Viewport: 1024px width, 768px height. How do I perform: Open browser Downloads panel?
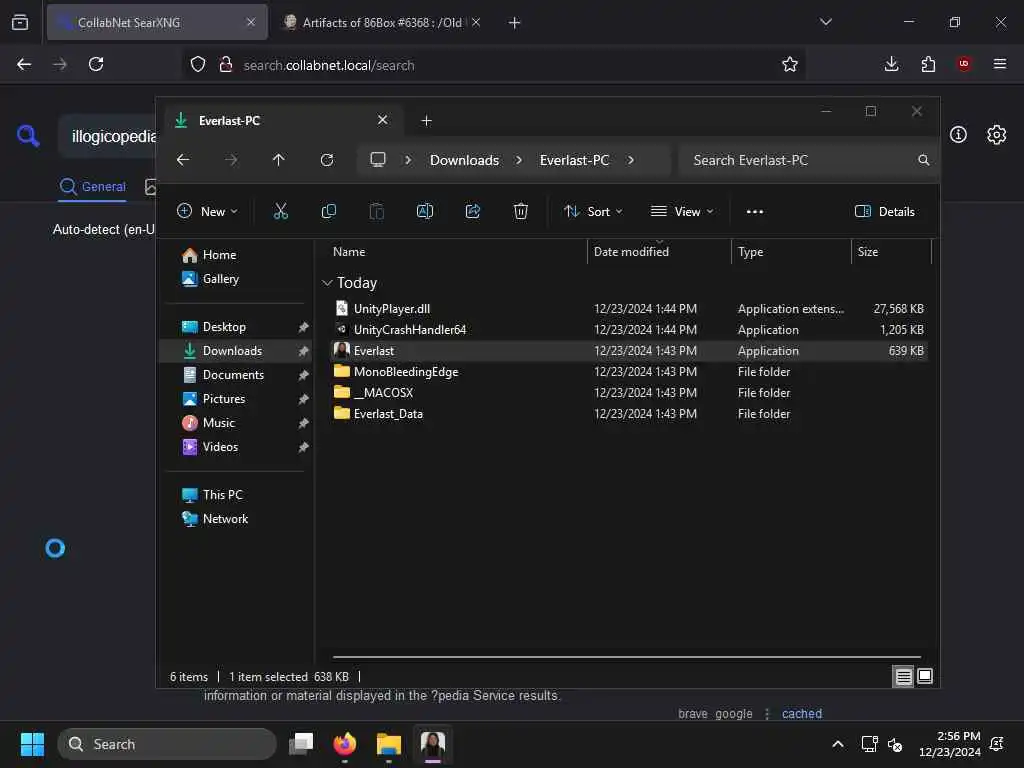(891, 64)
